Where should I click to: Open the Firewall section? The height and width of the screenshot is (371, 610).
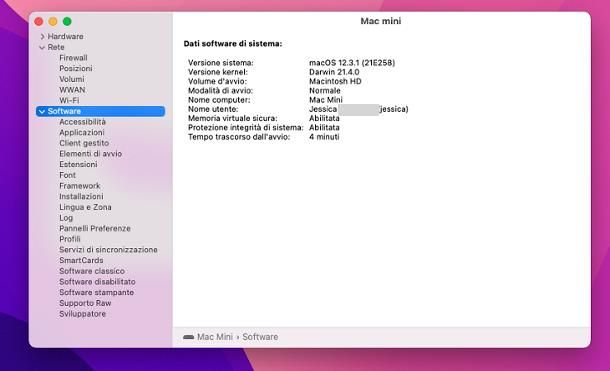point(73,58)
